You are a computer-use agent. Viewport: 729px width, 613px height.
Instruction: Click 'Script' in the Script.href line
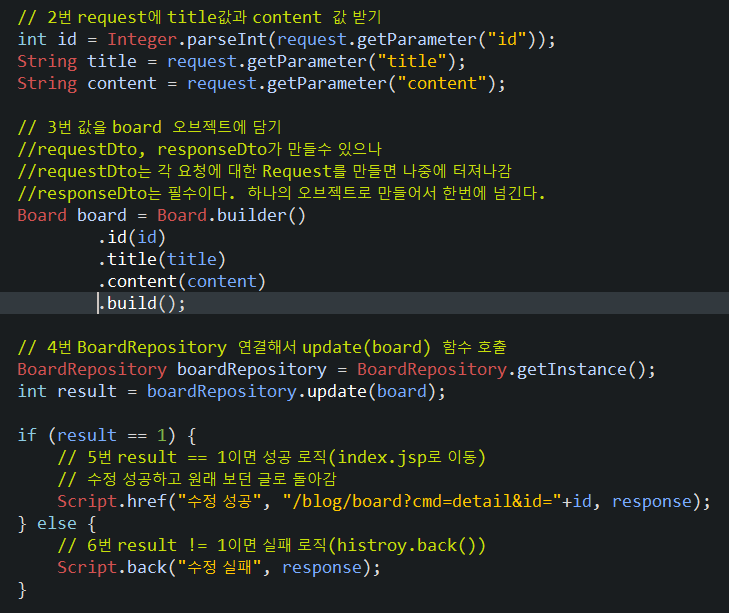[87, 501]
